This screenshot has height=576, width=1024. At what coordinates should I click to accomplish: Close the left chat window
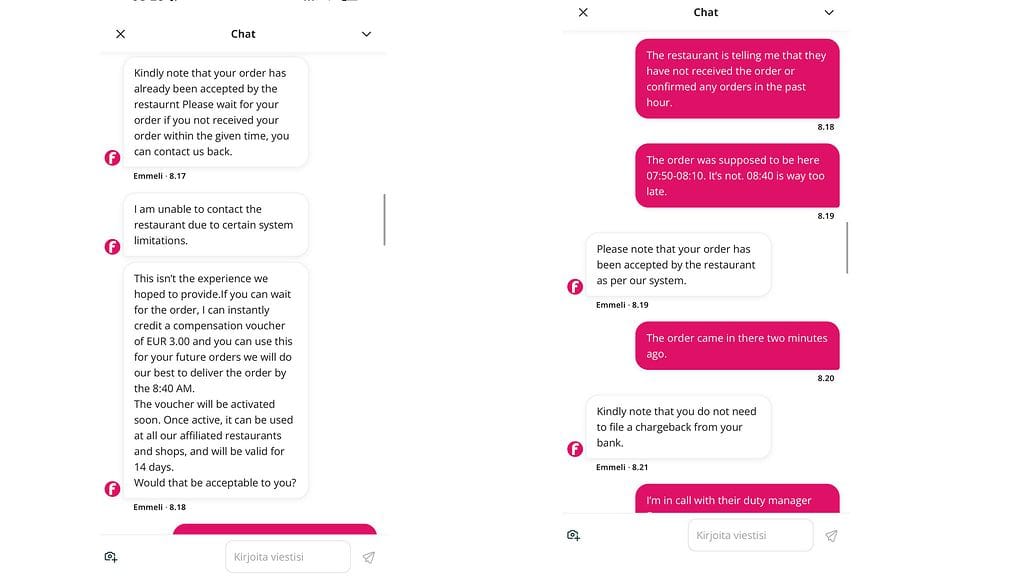click(x=120, y=34)
